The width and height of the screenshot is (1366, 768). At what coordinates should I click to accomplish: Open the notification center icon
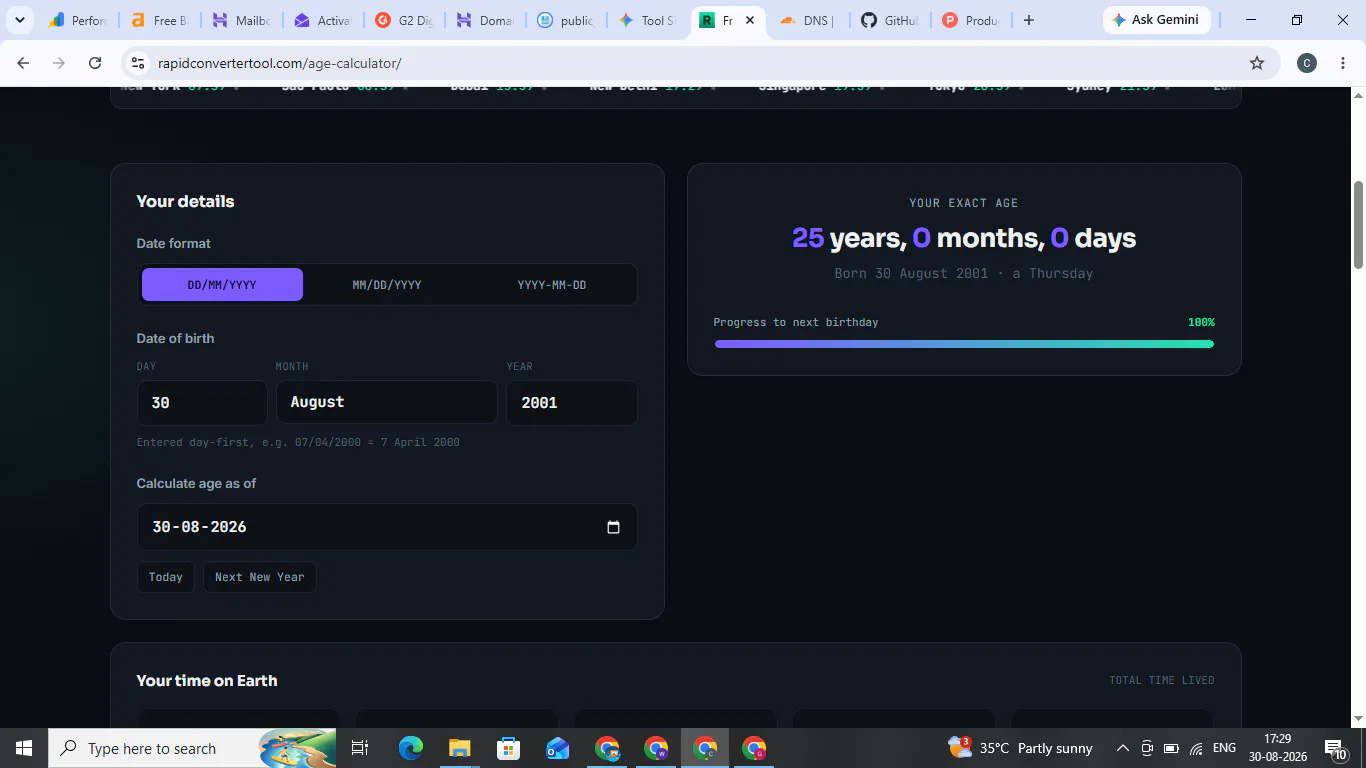coord(1335,748)
